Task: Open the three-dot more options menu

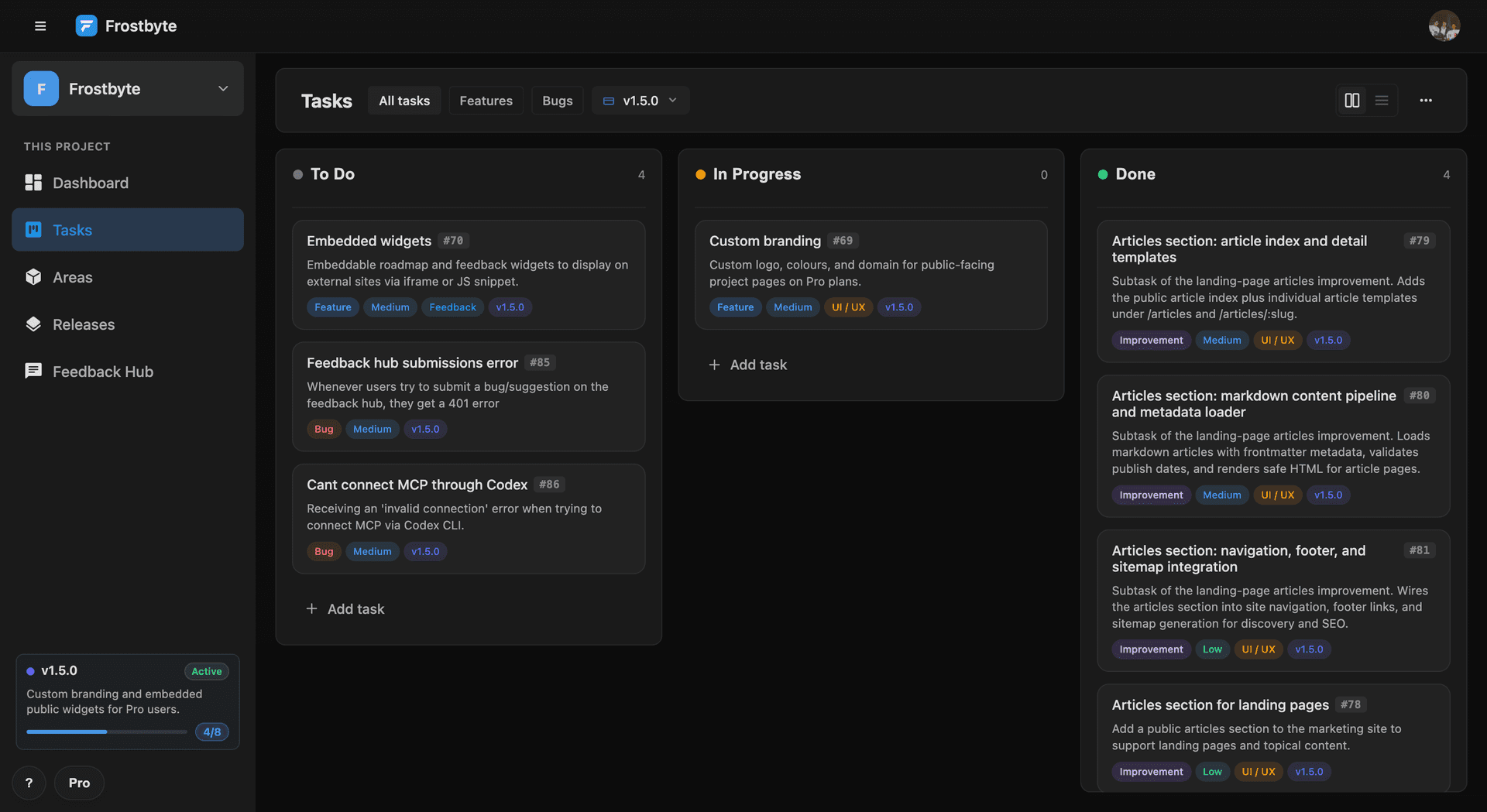Action: pos(1426,101)
